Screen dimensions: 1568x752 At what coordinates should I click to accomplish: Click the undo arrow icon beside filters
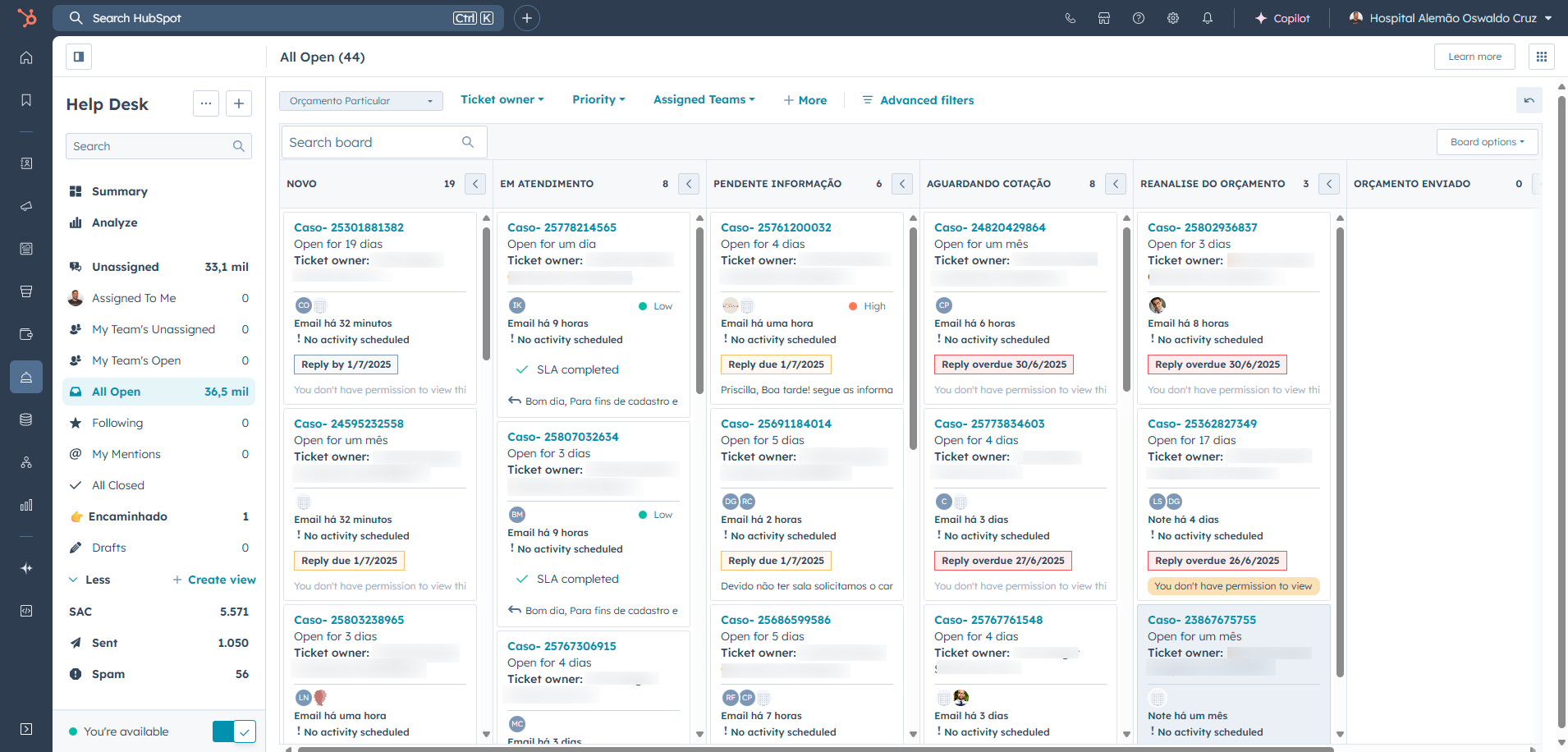[x=1529, y=100]
